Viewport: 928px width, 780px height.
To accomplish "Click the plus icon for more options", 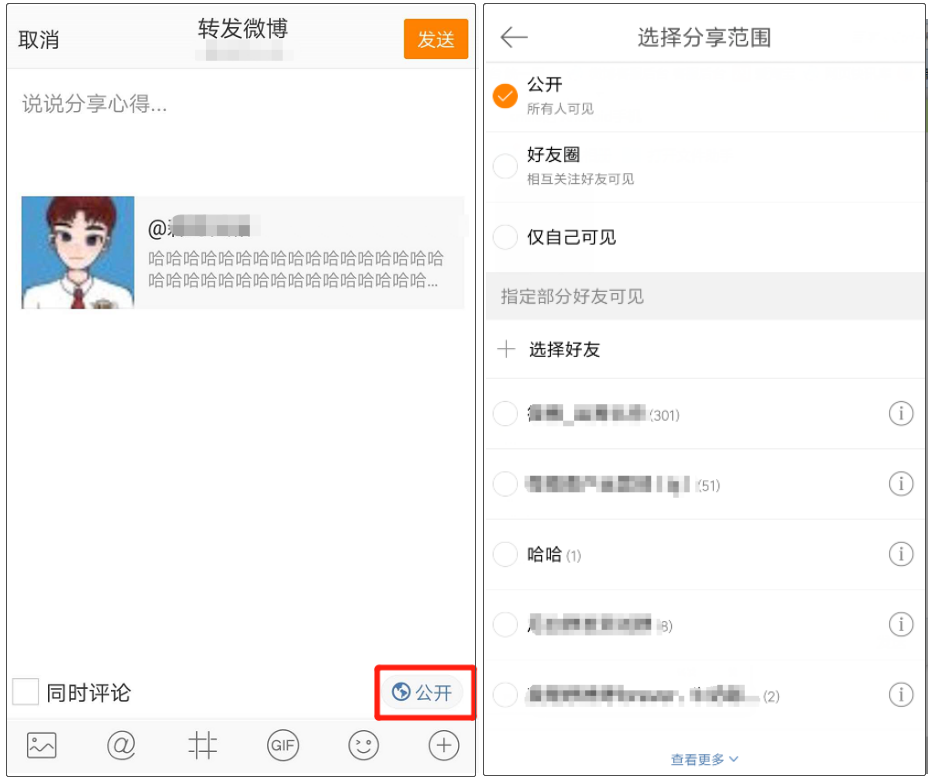I will (442, 745).
